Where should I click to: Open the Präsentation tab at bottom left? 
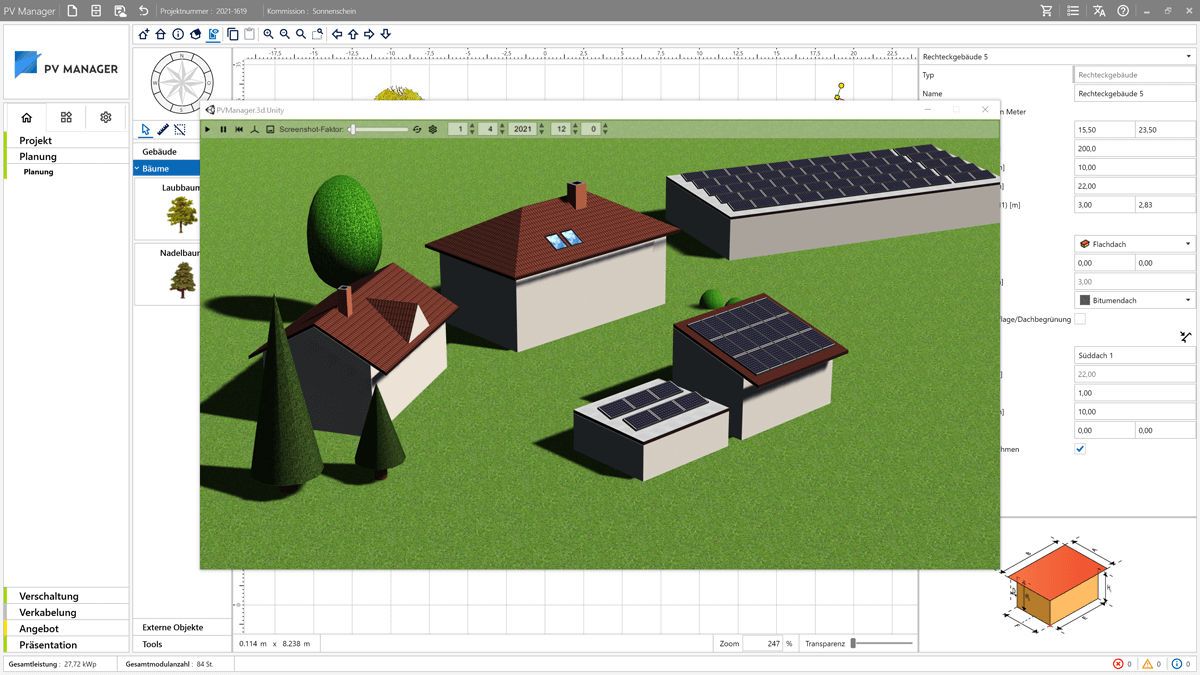48,644
